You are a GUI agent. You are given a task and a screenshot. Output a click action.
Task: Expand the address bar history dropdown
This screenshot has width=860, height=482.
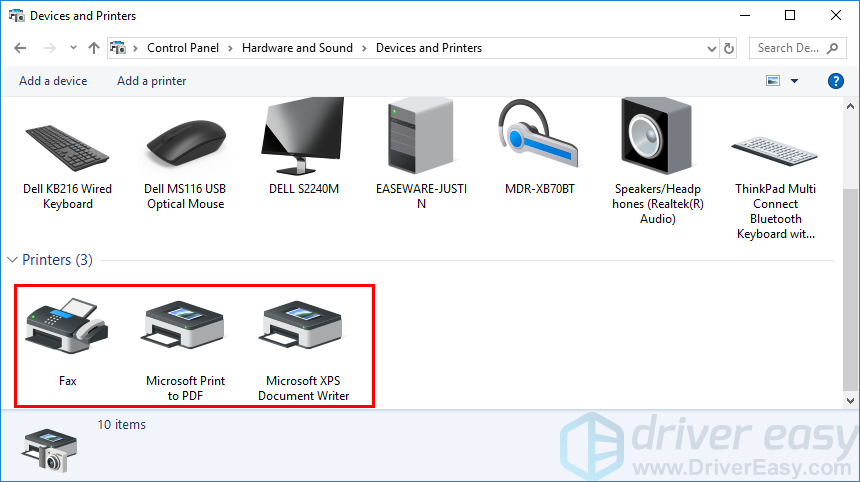[x=709, y=48]
